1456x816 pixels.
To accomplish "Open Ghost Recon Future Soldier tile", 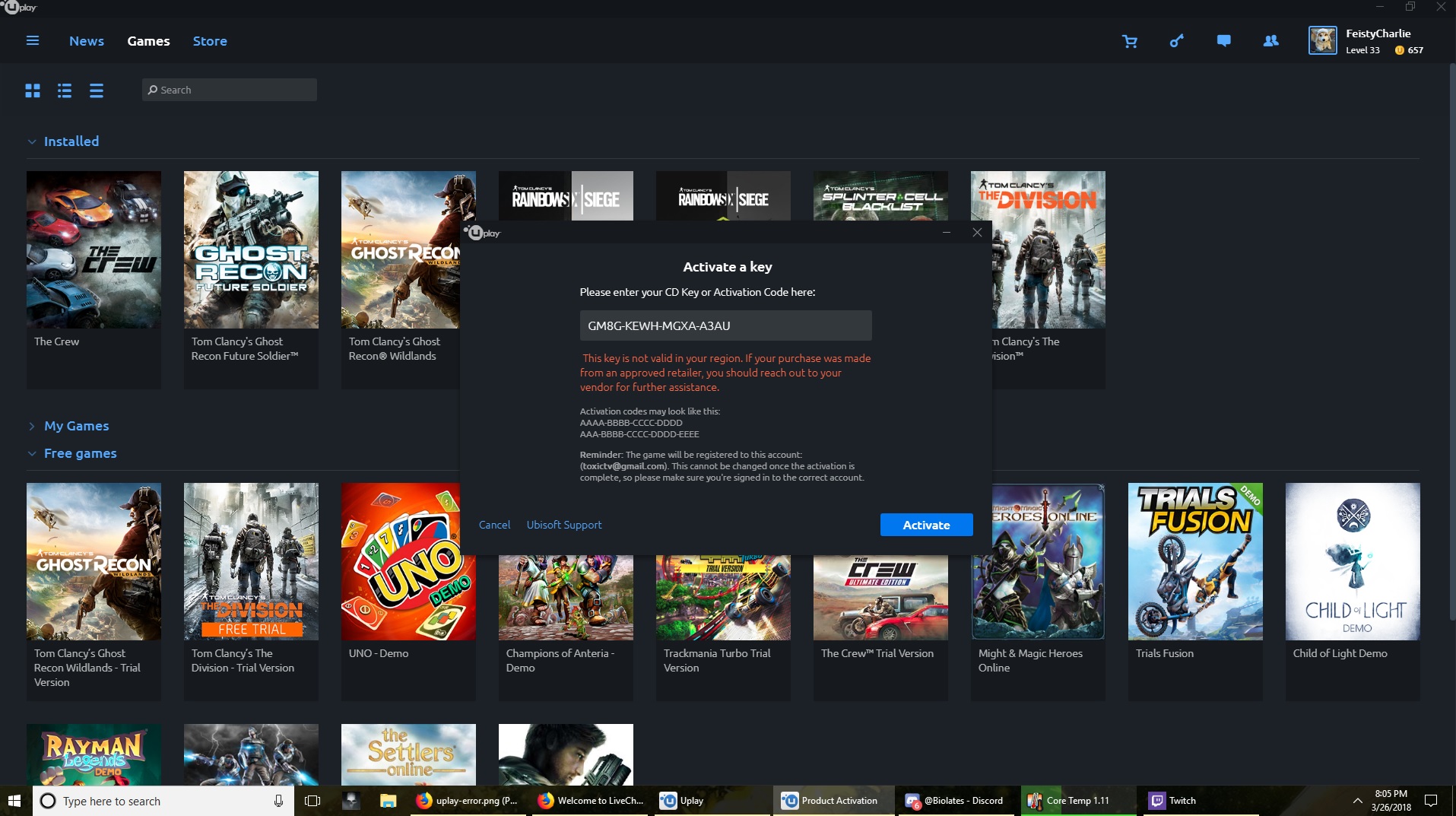I will 251,280.
